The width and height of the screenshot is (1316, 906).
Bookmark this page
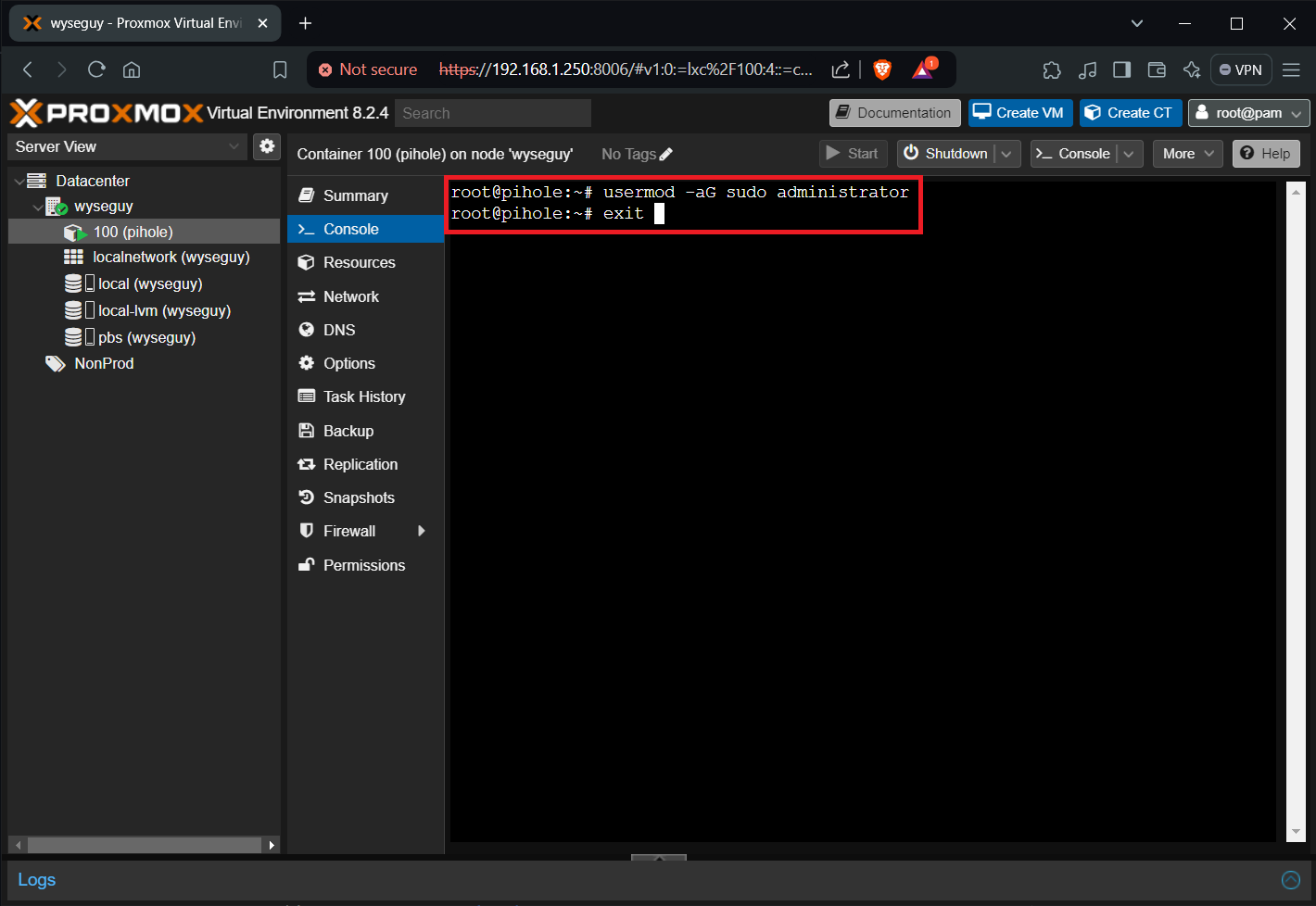[x=280, y=69]
